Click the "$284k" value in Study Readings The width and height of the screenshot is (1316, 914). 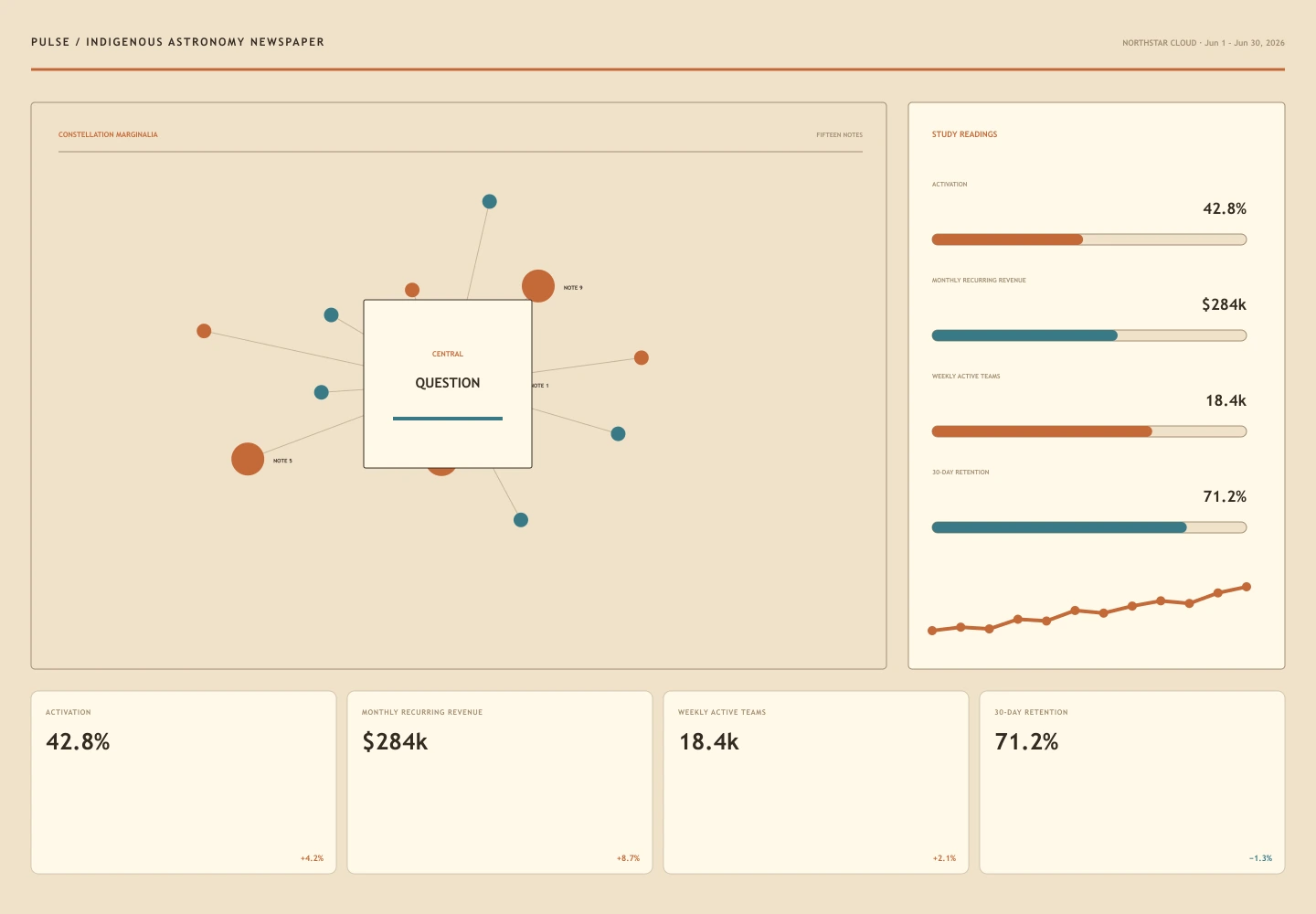tap(1225, 304)
